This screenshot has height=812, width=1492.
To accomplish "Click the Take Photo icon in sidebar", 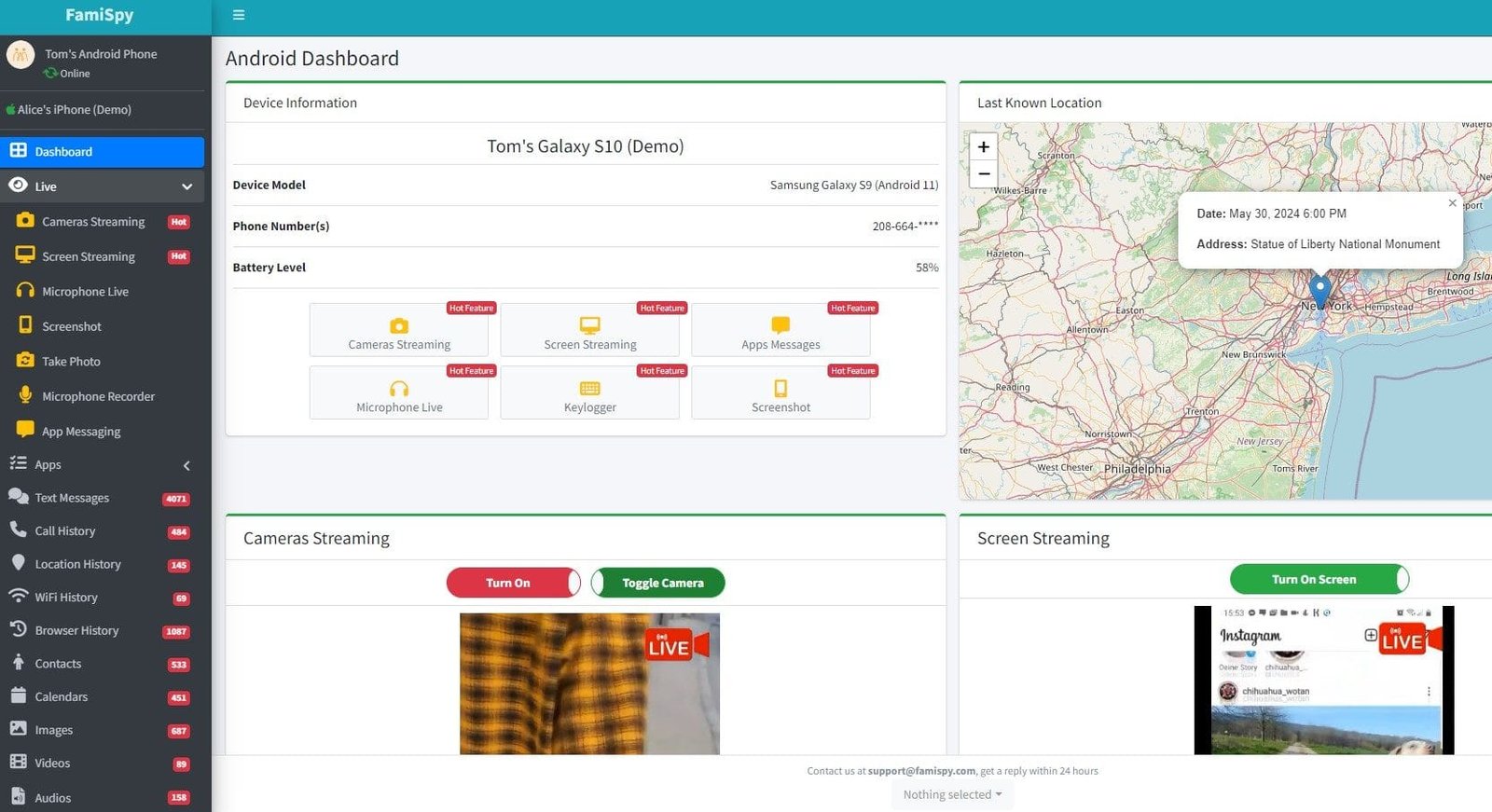I will 25,360.
